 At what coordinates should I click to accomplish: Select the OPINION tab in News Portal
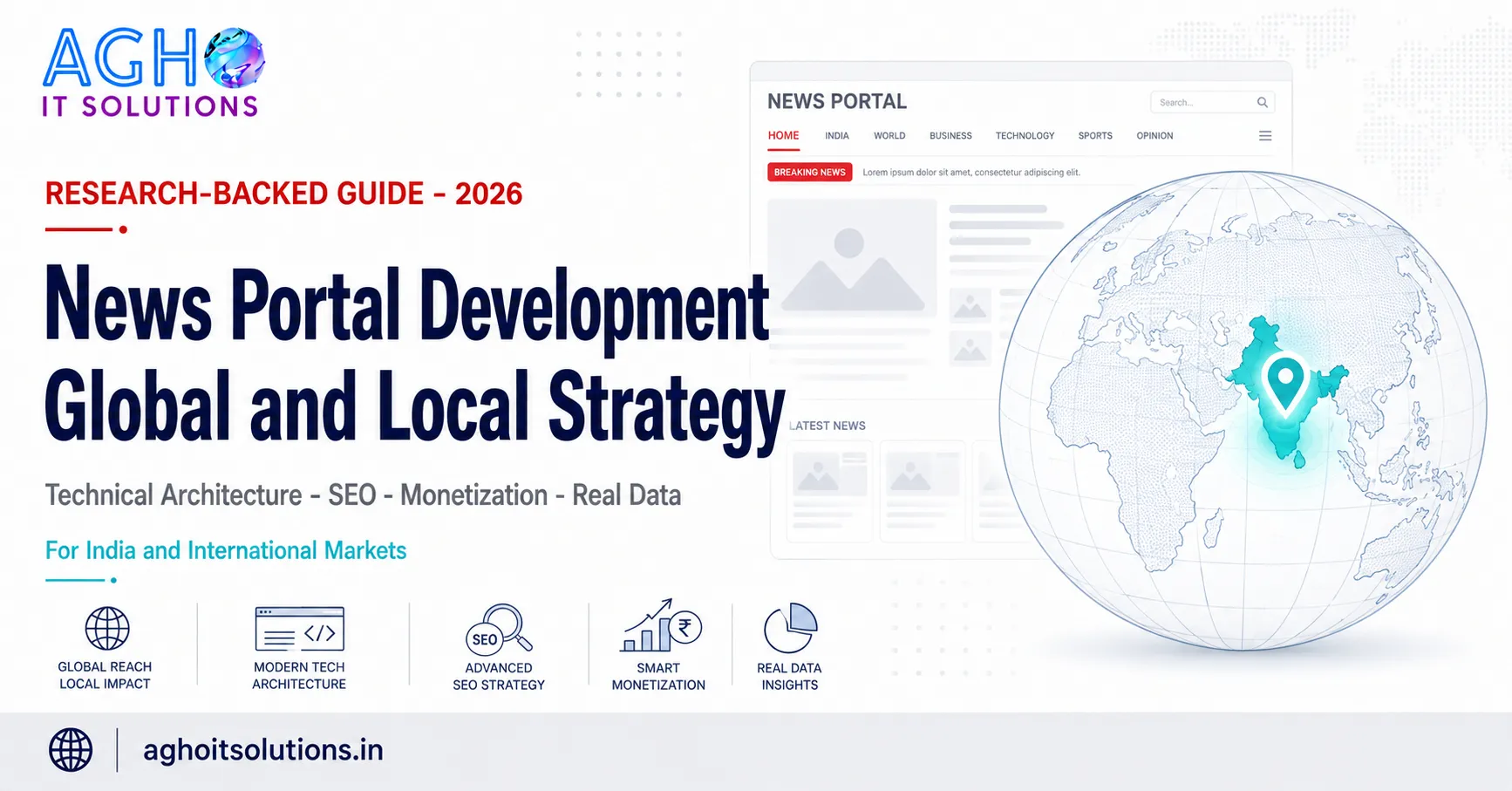pyautogui.click(x=1154, y=136)
